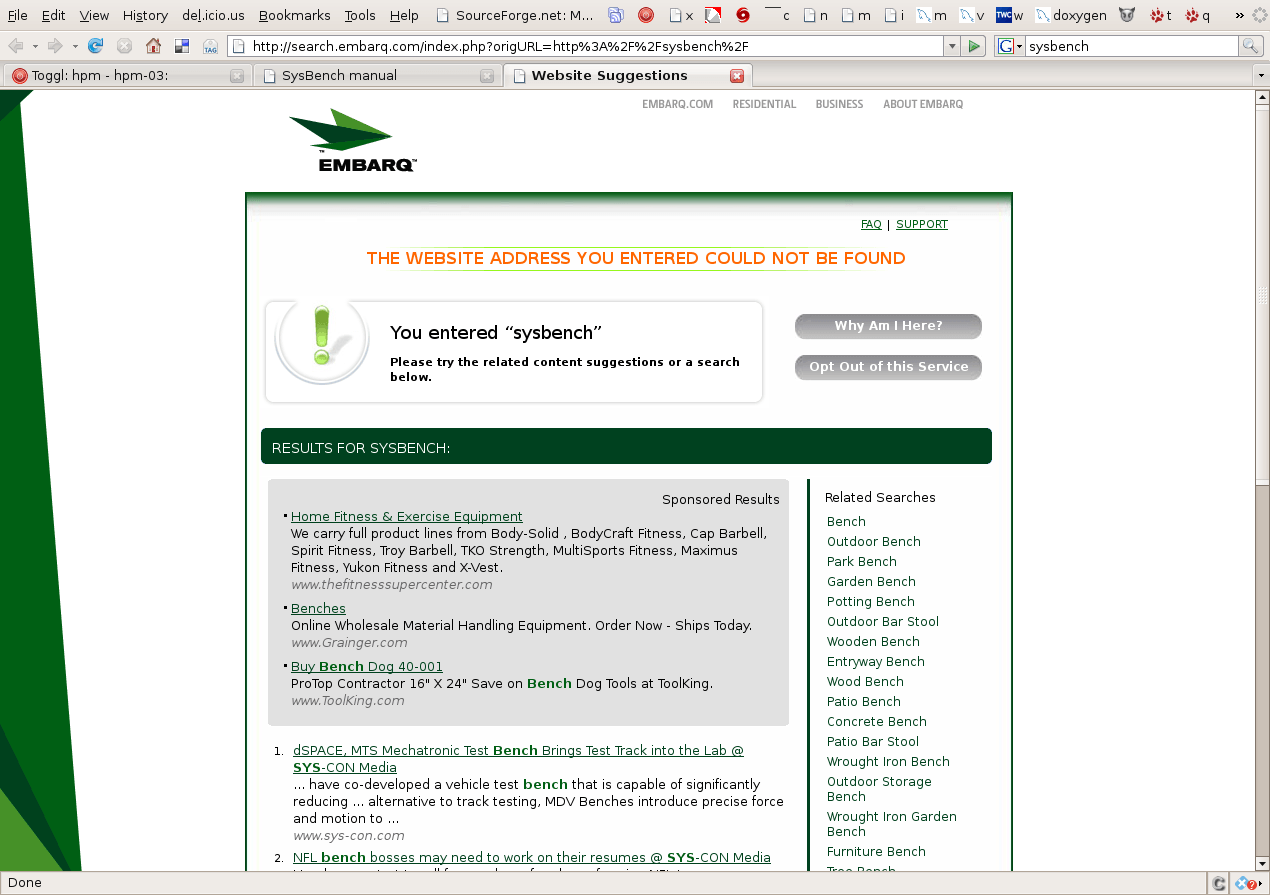The image size is (1270, 895).
Task: Open the 'n' page bookmark
Action: (x=816, y=15)
